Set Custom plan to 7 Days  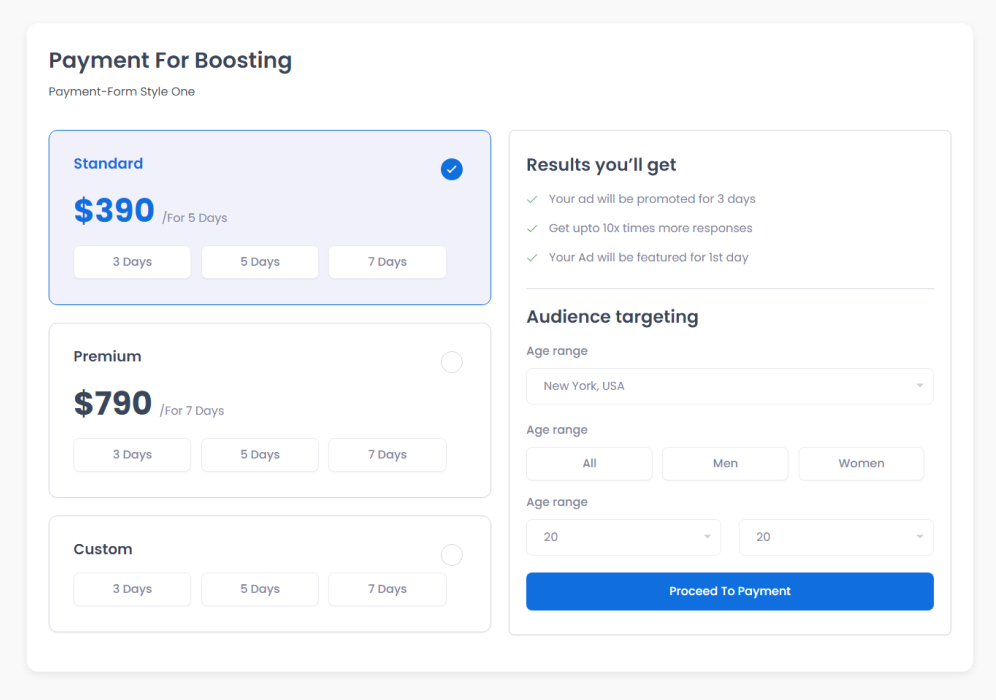[x=387, y=589]
